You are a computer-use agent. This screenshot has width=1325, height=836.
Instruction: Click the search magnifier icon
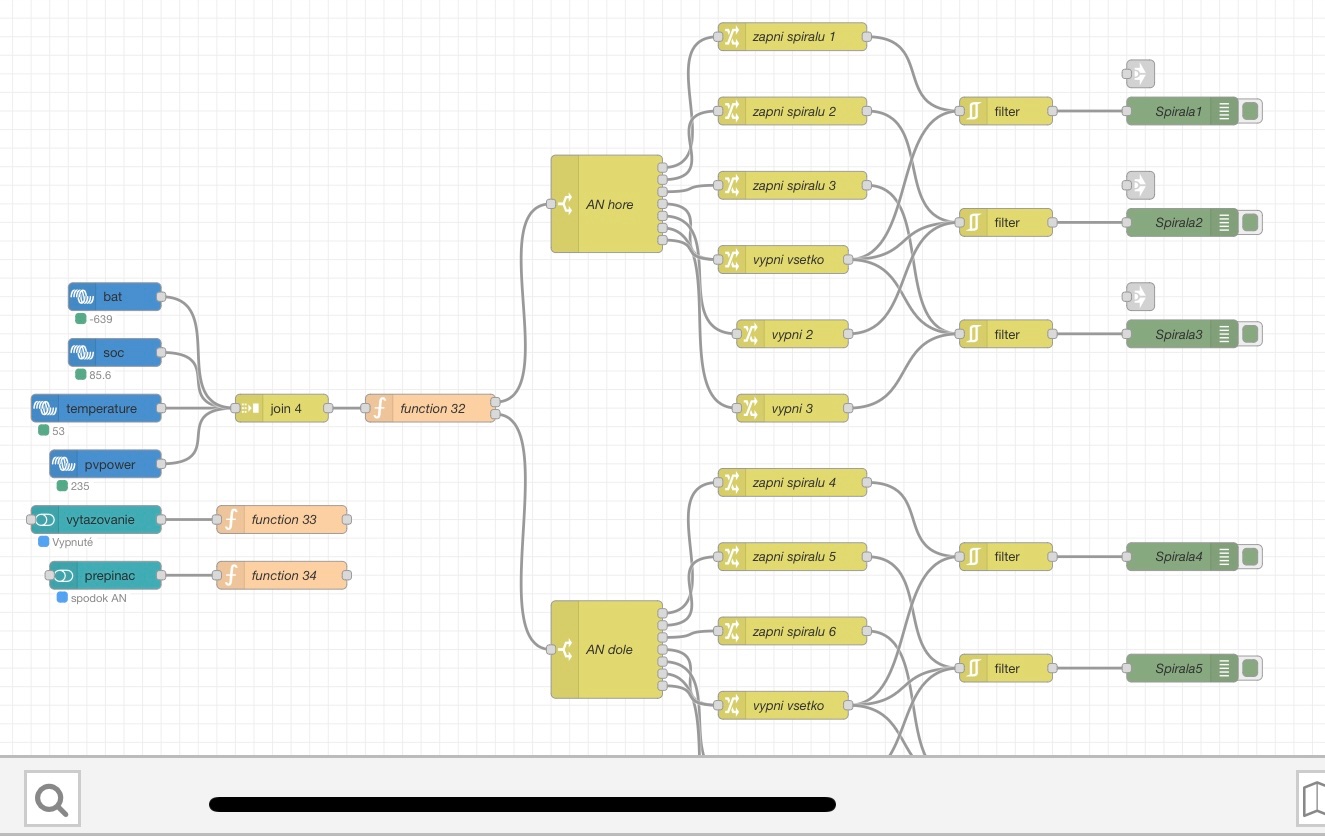coord(52,798)
